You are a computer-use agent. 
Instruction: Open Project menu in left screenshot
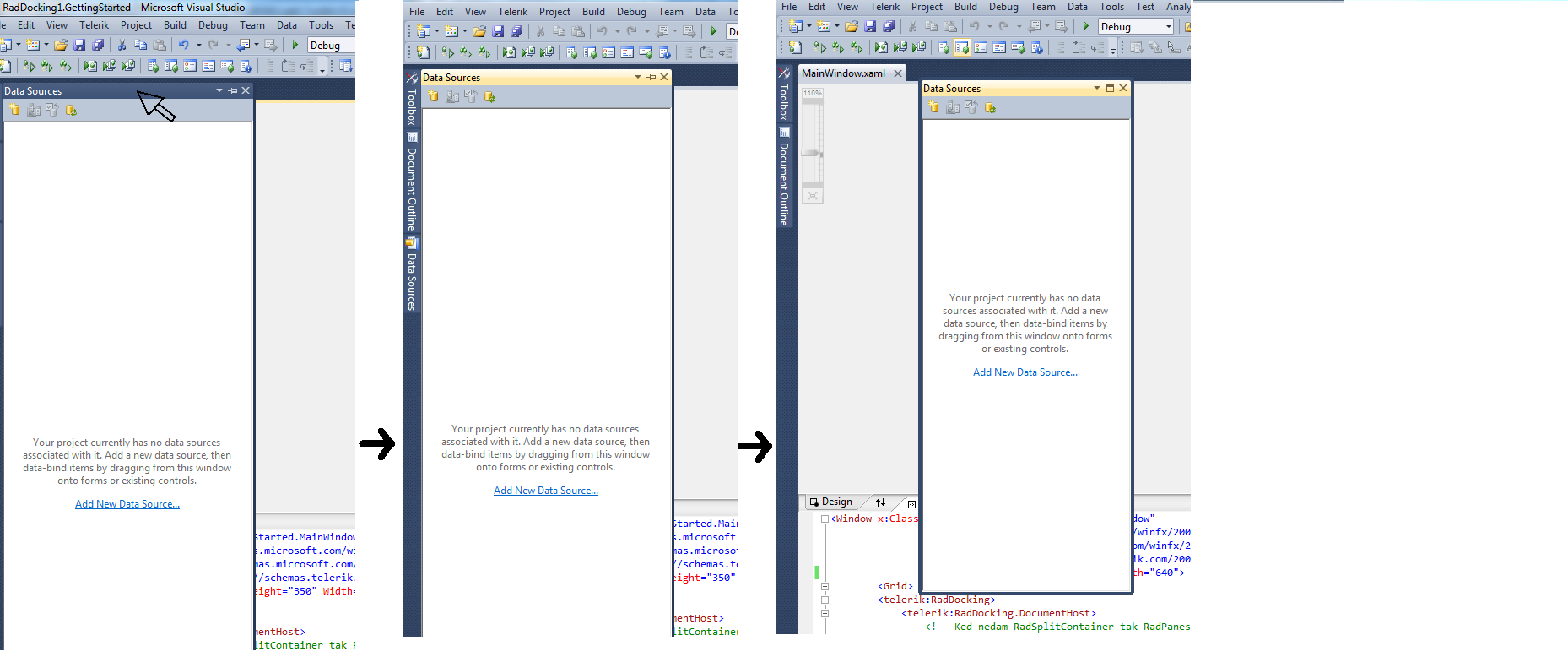(136, 25)
